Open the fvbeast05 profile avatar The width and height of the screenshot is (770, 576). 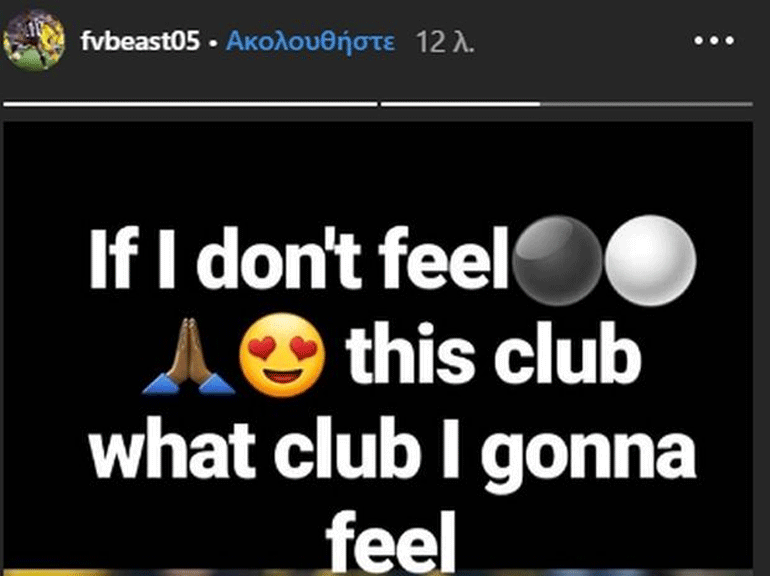pos(34,40)
